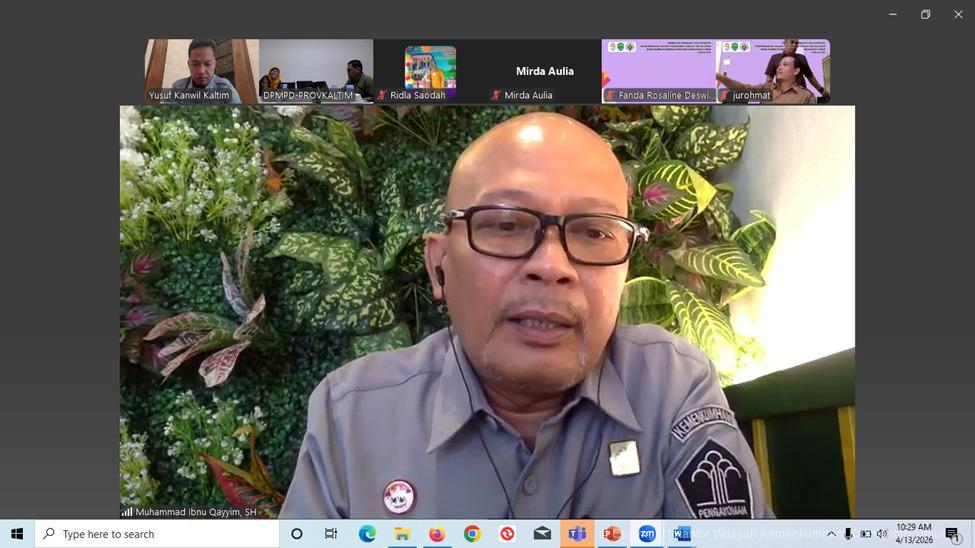Click the microphone icon in the system tray
The width and height of the screenshot is (975, 548).
pyautogui.click(x=848, y=534)
